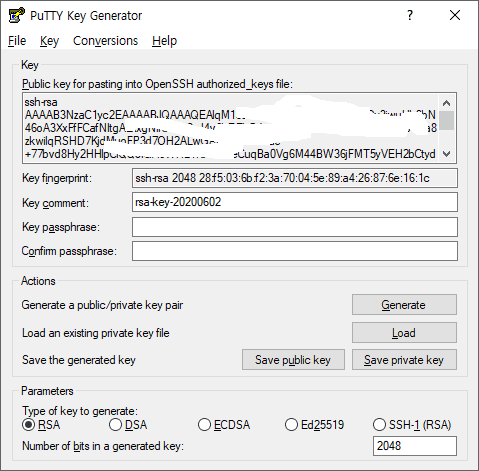Click the public key box scroll down arrow
The height and width of the screenshot is (471, 479).
click(447, 154)
